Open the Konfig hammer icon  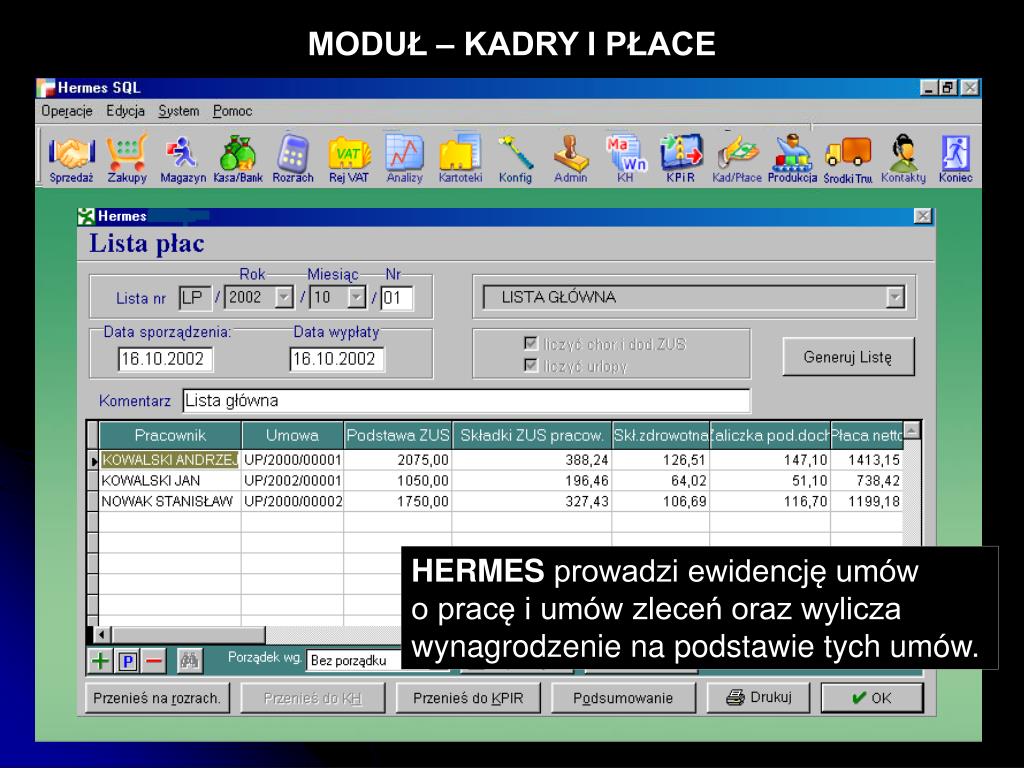point(515,159)
